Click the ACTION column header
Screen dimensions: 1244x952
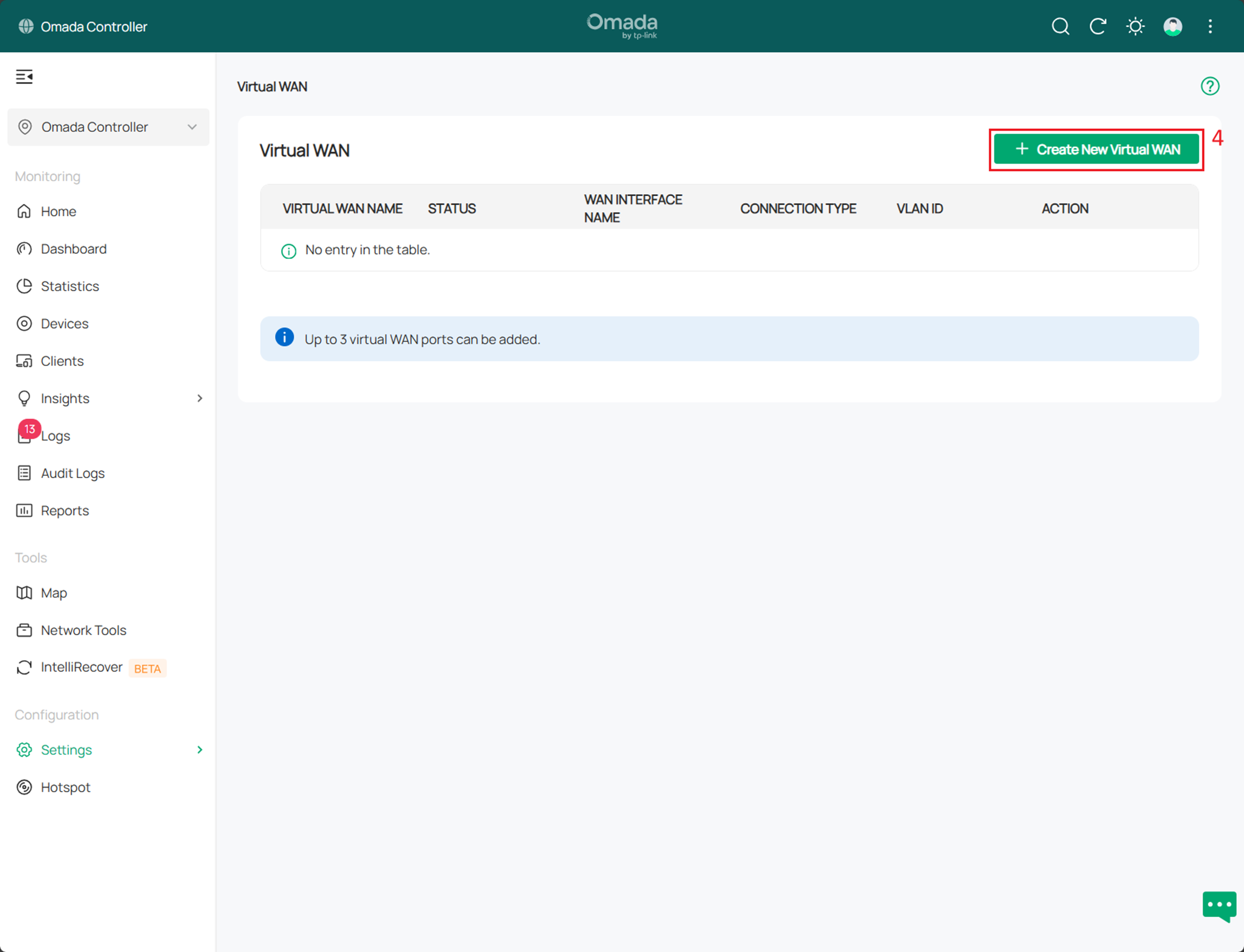point(1065,209)
